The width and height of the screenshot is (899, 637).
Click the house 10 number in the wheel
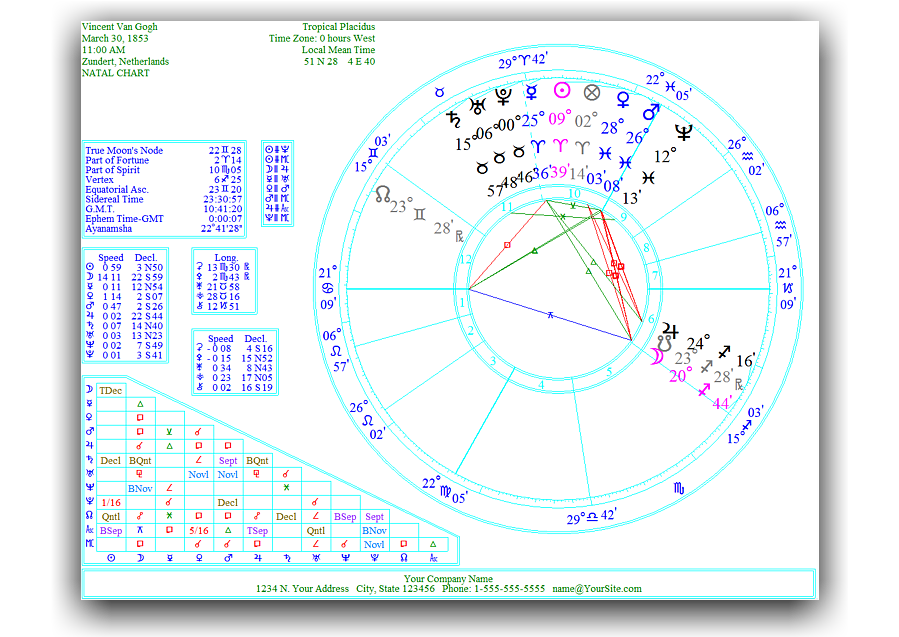coord(575,193)
